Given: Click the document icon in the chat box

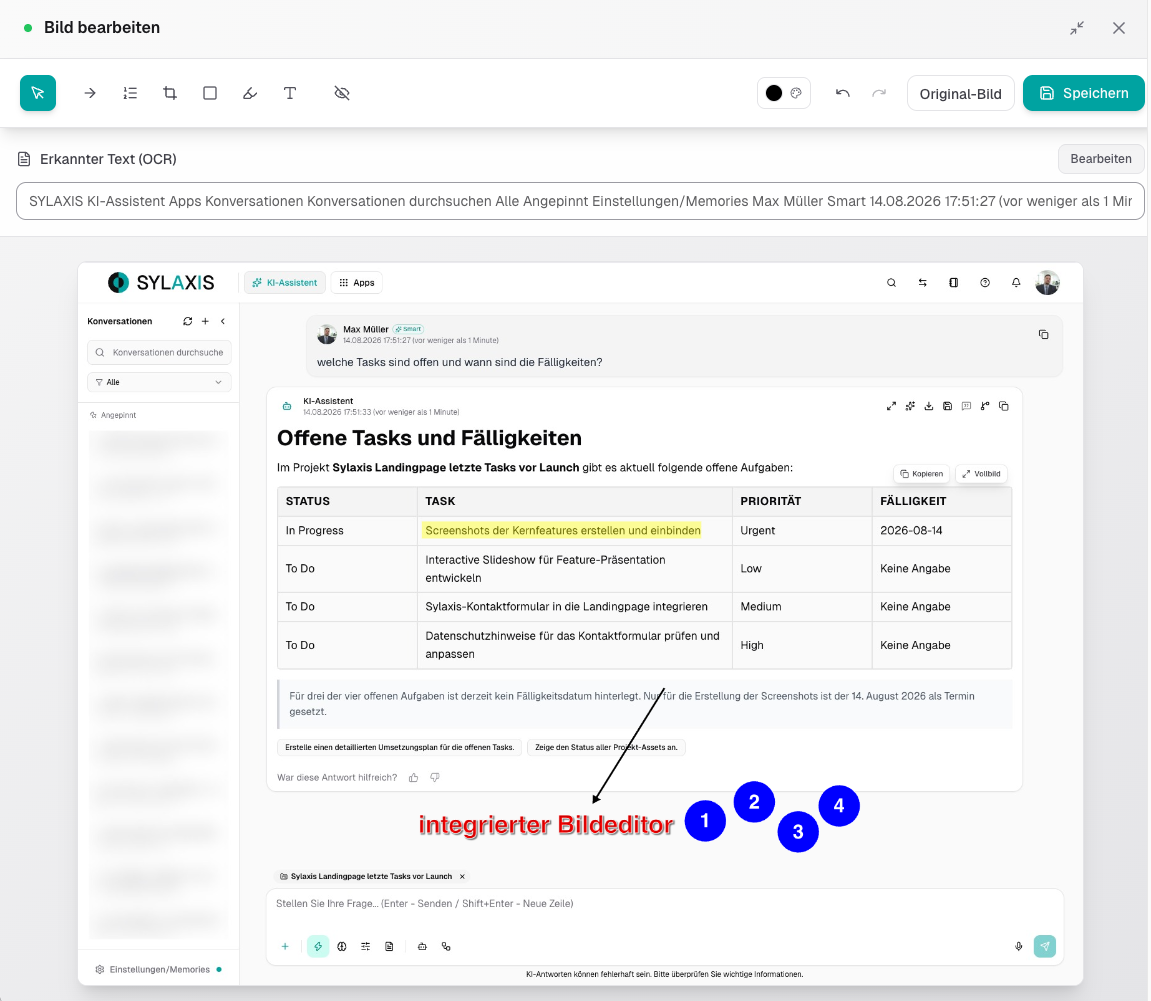Looking at the screenshot, I should tap(389, 947).
